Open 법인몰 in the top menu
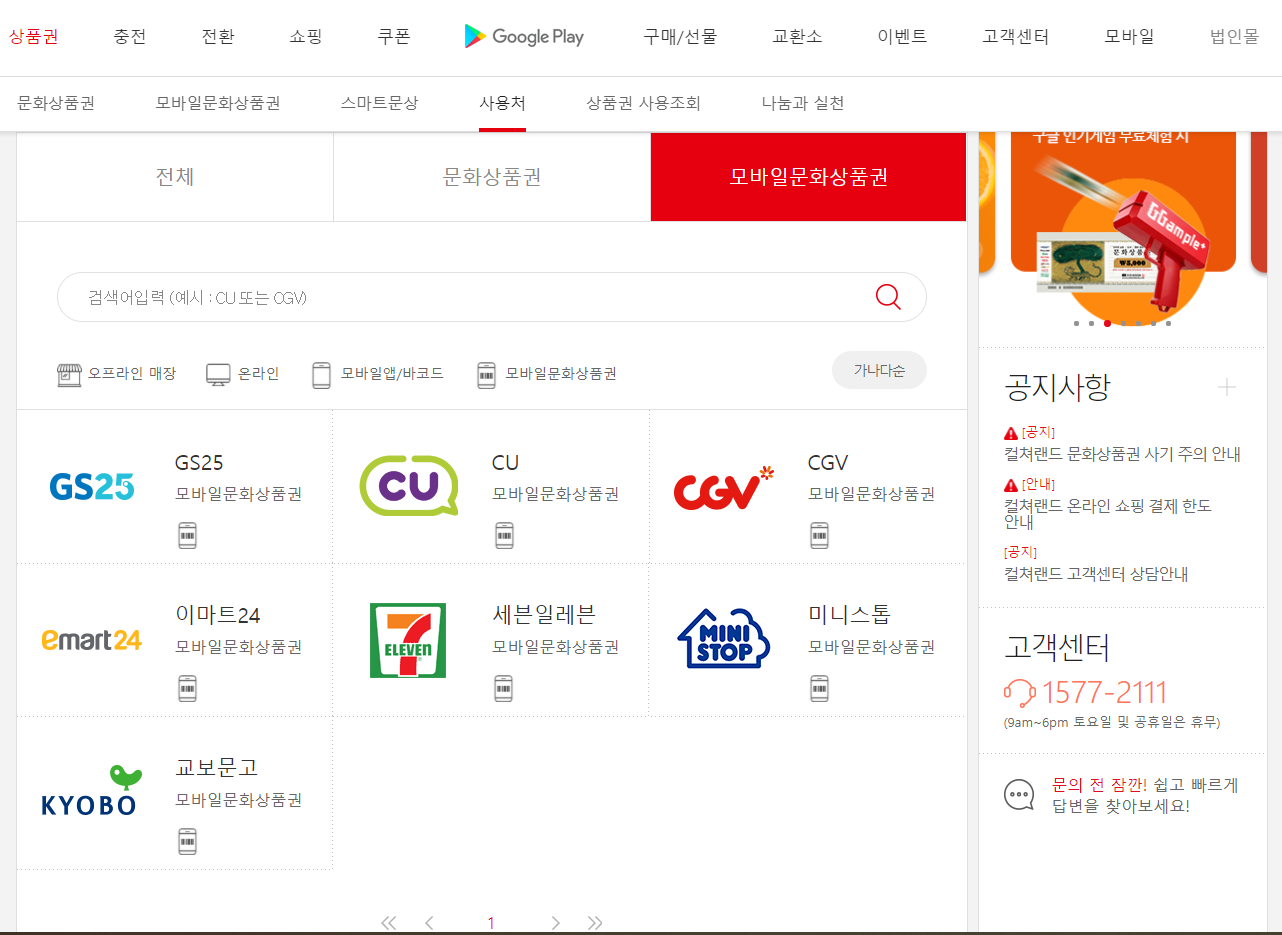Image resolution: width=1282 pixels, height=935 pixels. (1235, 37)
